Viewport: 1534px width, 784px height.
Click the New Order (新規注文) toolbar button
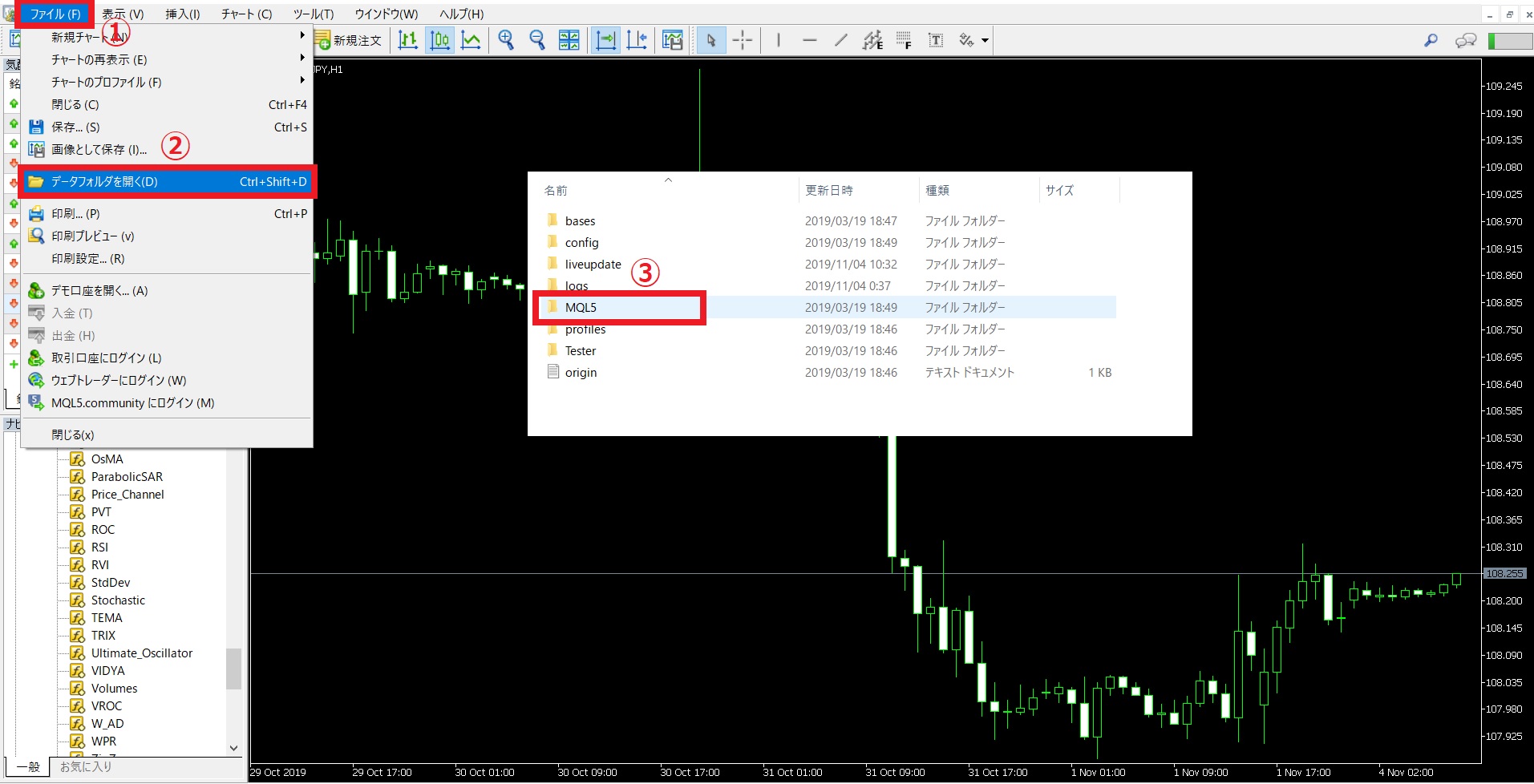point(348,40)
